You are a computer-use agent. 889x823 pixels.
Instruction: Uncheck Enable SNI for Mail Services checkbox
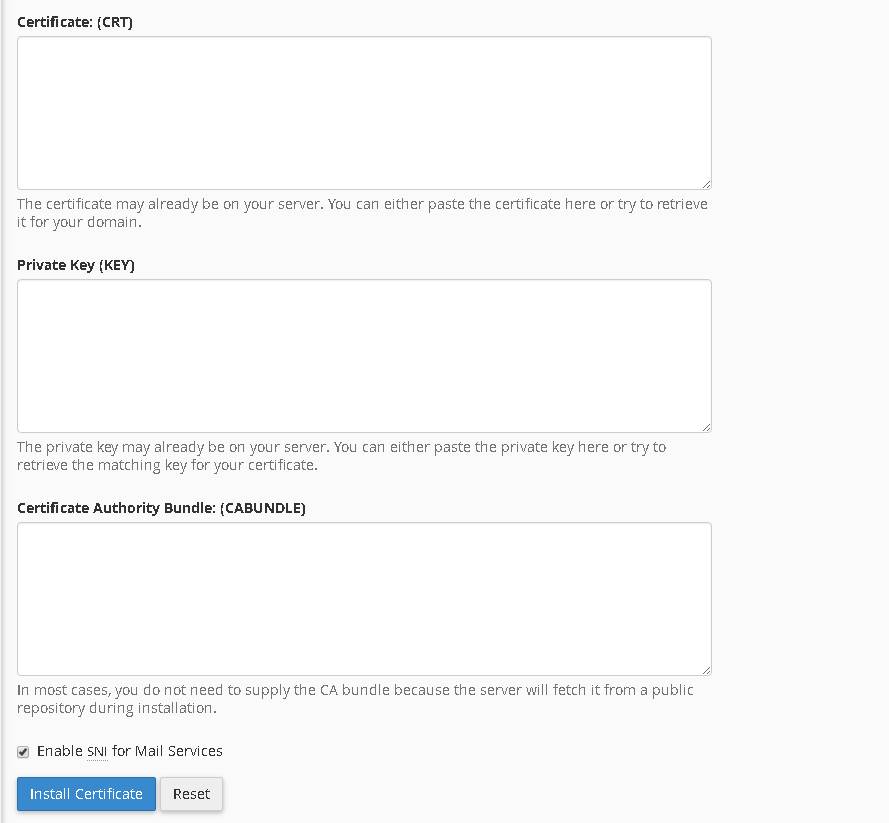pos(23,752)
